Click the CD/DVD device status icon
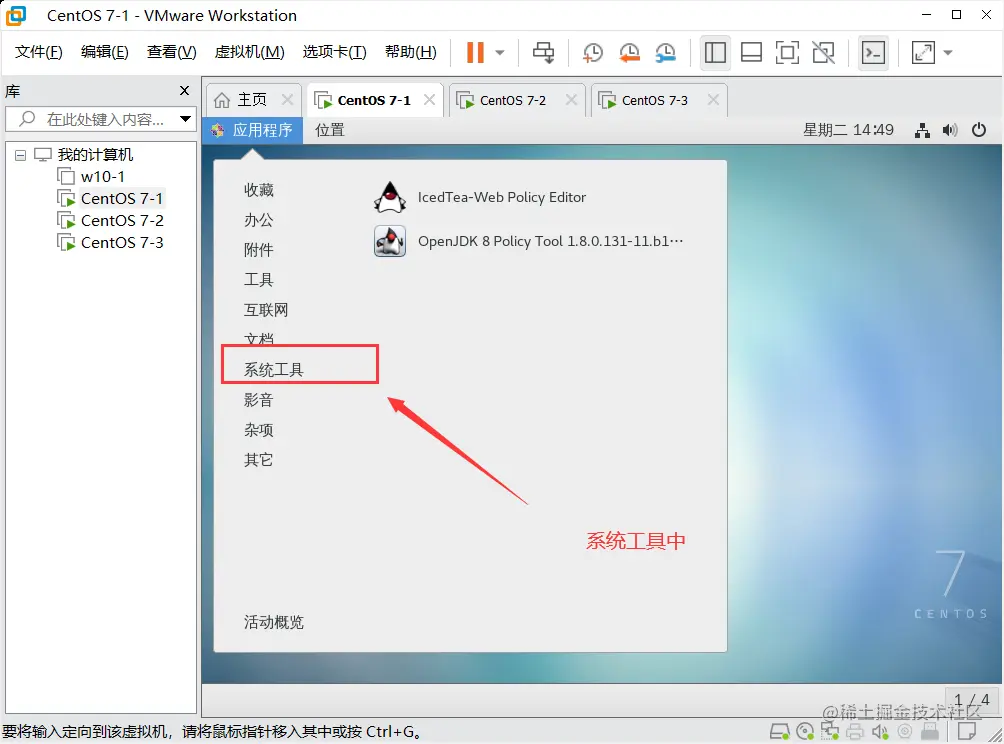 pos(805,731)
